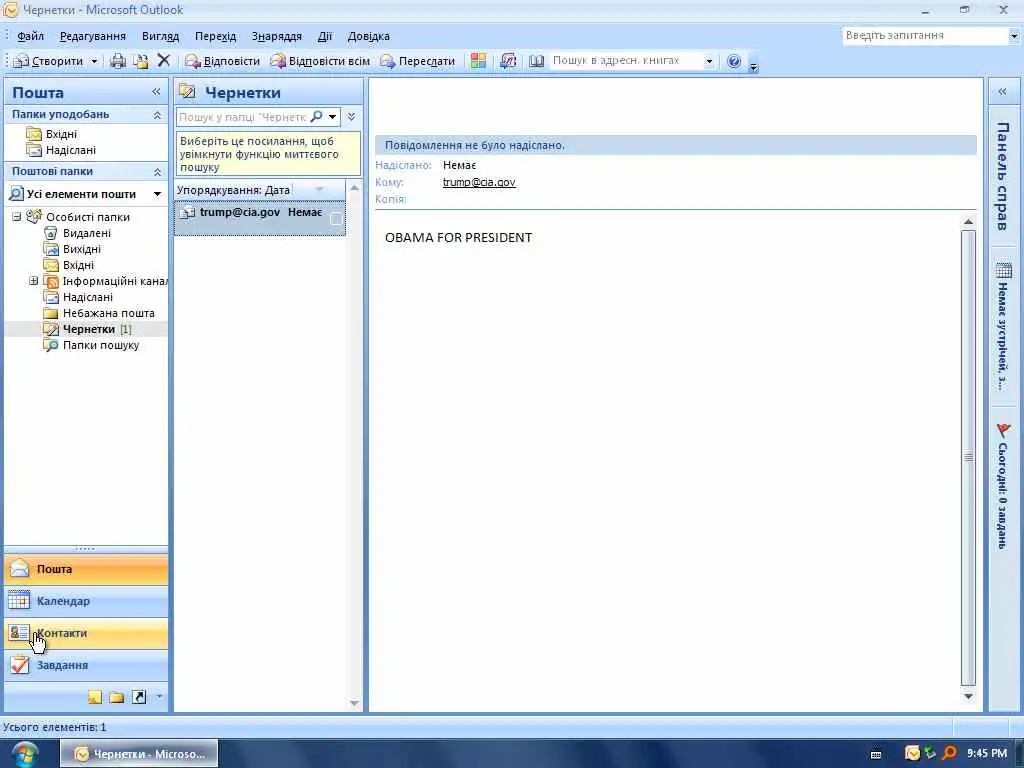This screenshot has height=768, width=1024.
Task: Click the Відповісти reply button
Action: (x=222, y=61)
